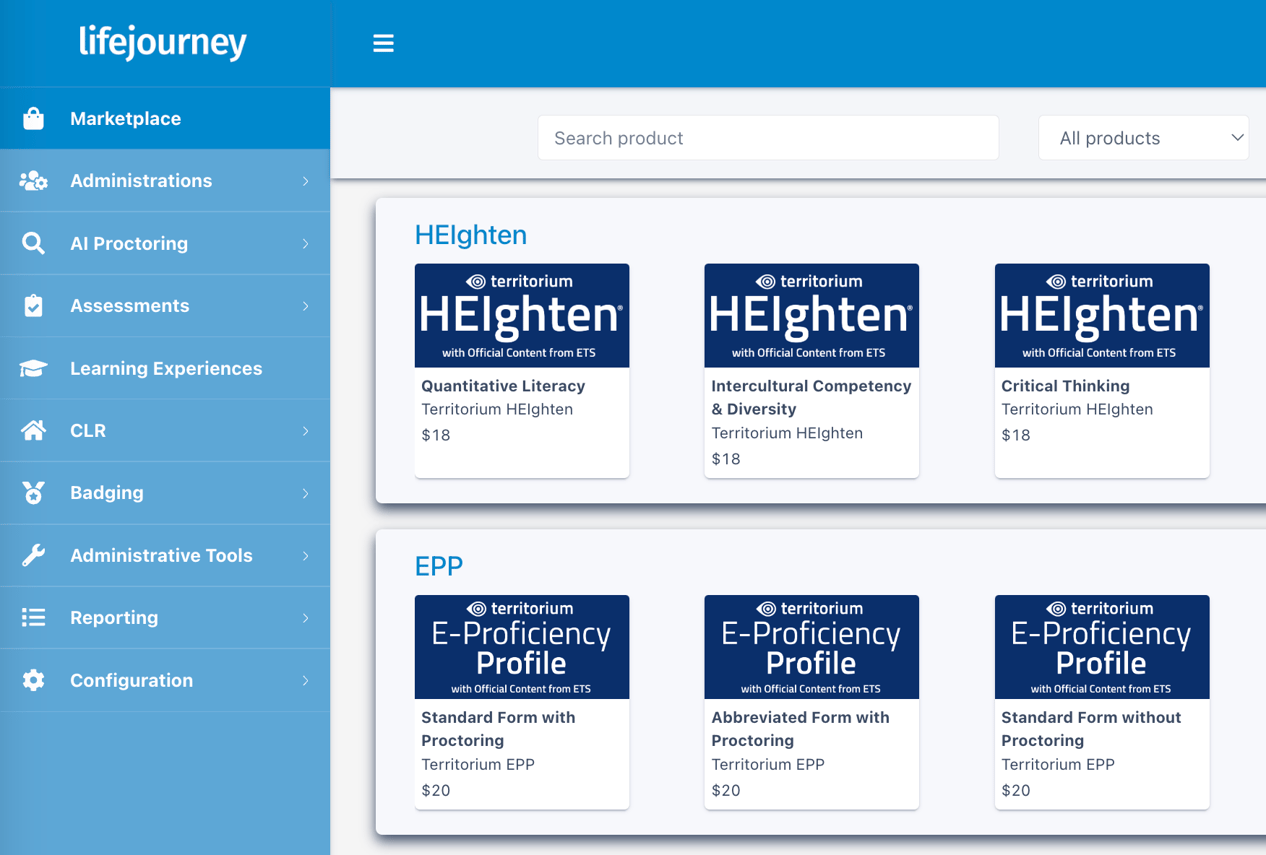Open the Quantitative Literacy product card
This screenshot has height=855, width=1266.
pyautogui.click(x=521, y=370)
